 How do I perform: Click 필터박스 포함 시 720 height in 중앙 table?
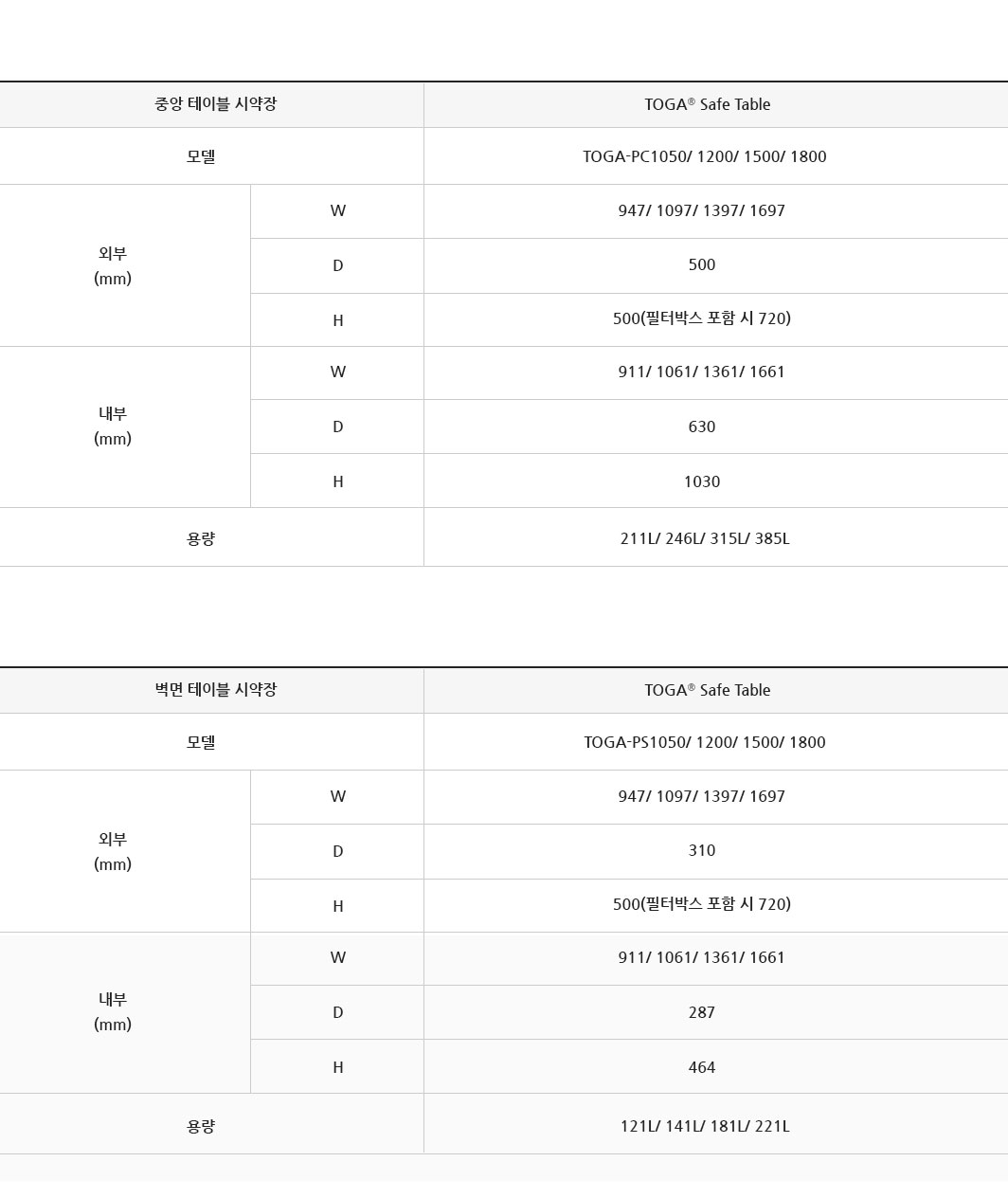click(701, 318)
